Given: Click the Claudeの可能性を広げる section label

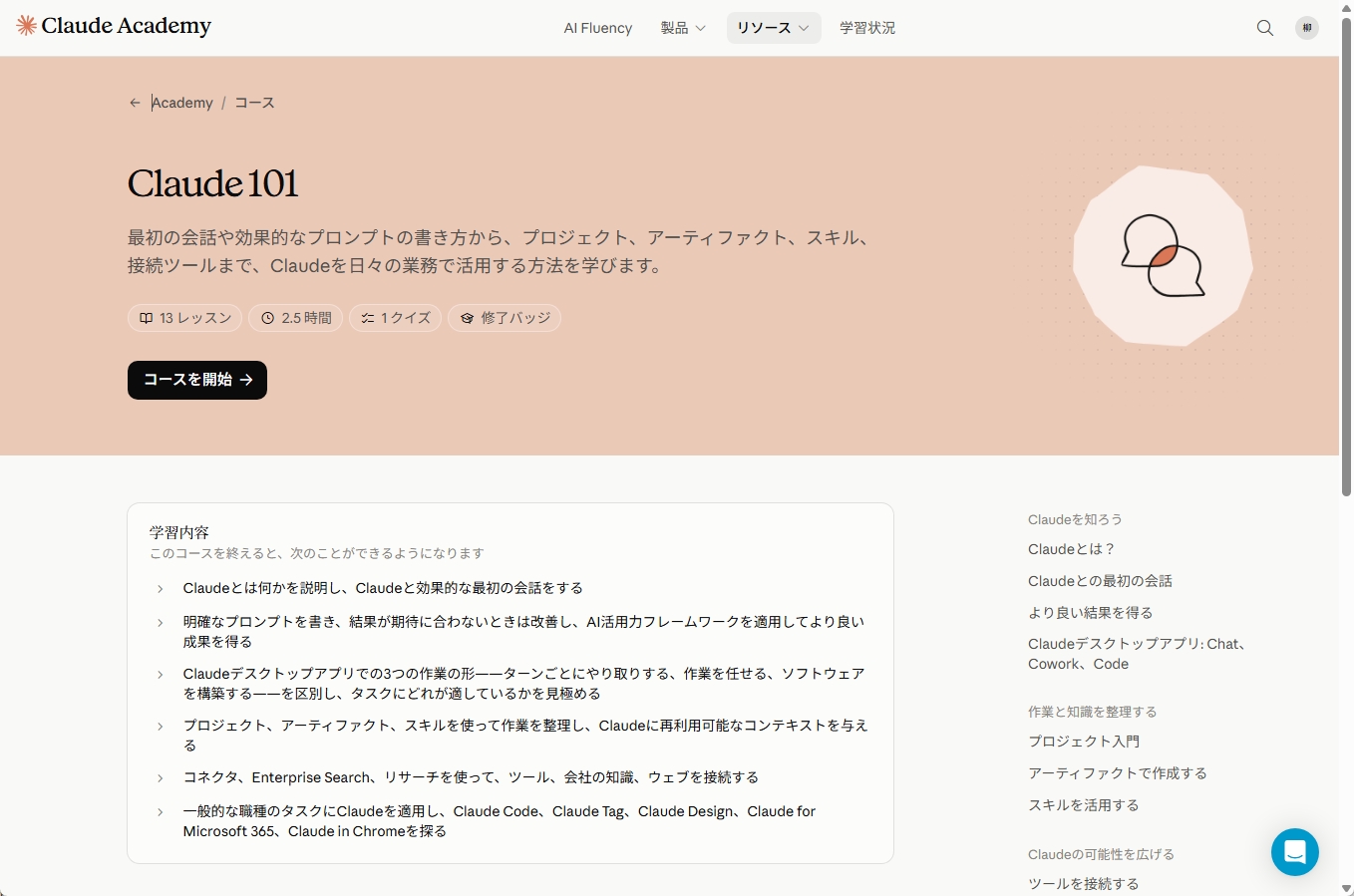Looking at the screenshot, I should [1101, 854].
